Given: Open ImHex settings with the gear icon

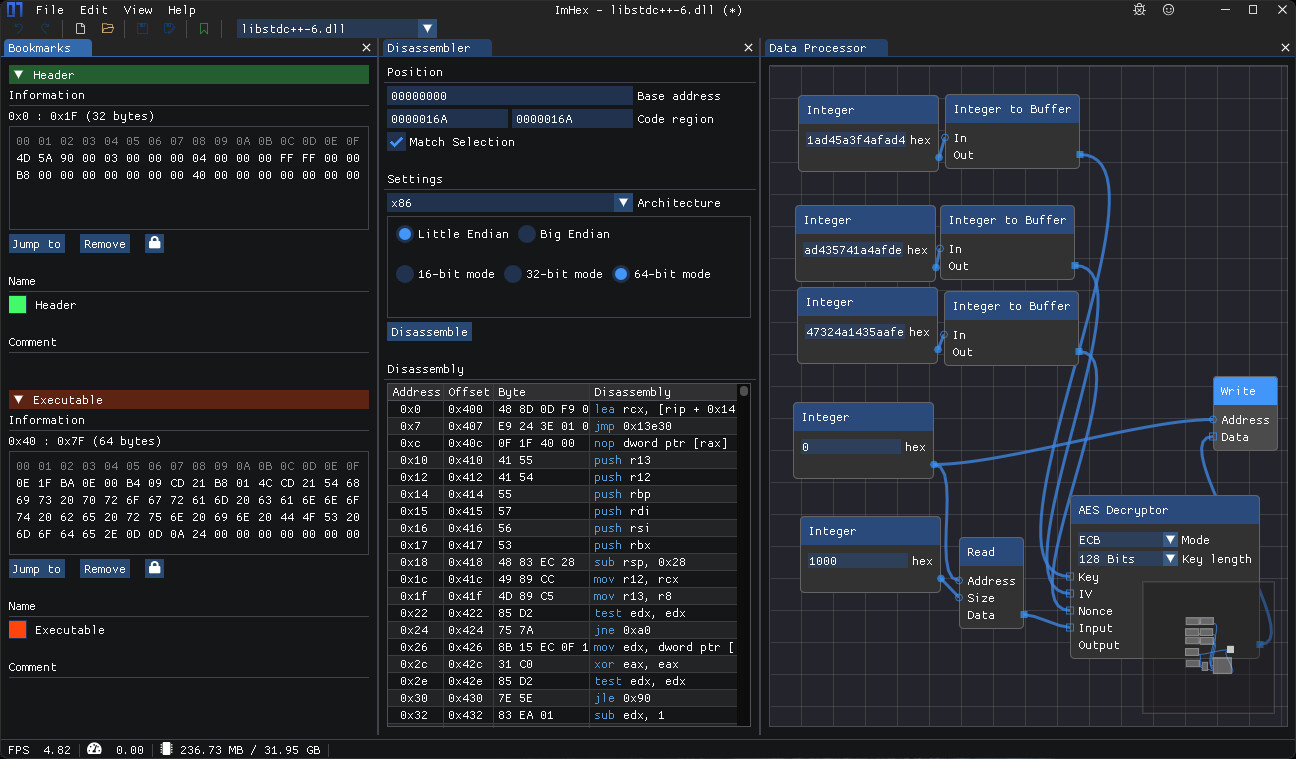Looking at the screenshot, I should click(1139, 9).
